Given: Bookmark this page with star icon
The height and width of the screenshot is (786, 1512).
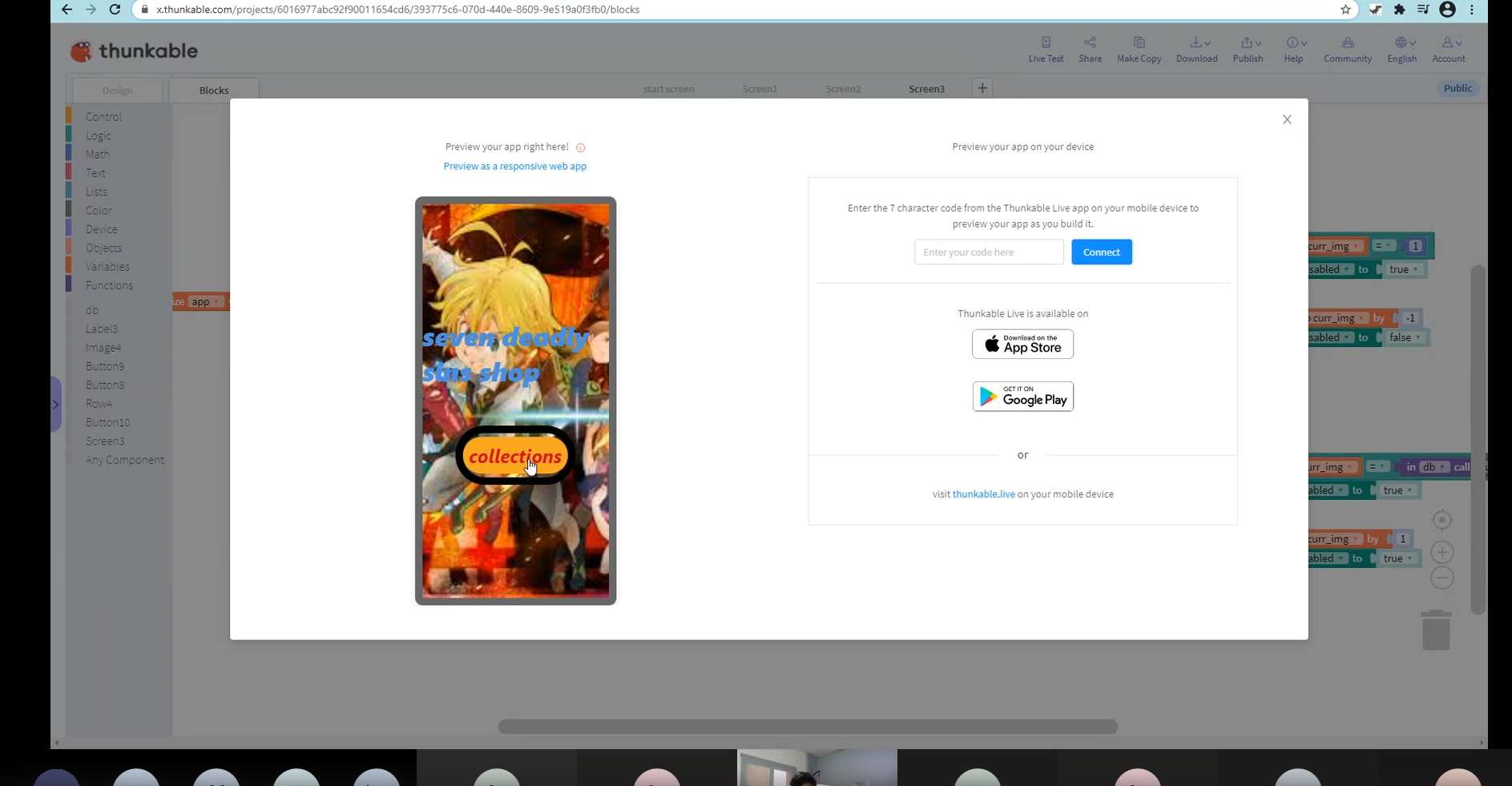Looking at the screenshot, I should pyautogui.click(x=1345, y=10).
